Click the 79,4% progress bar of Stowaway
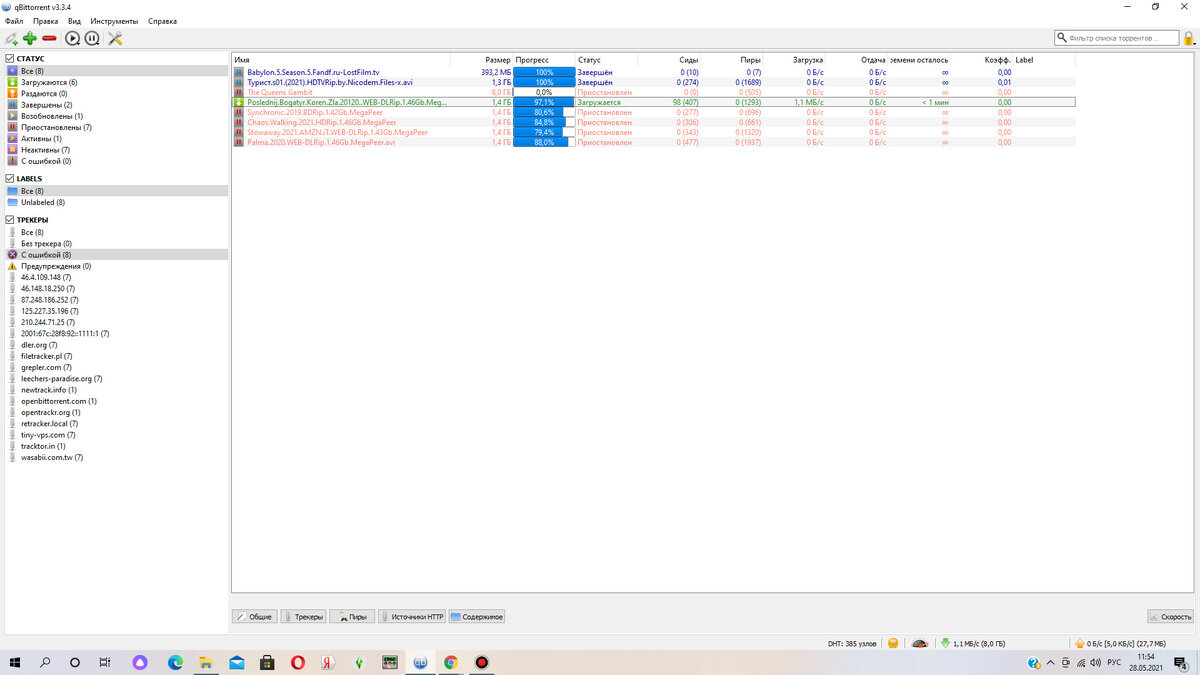 [544, 132]
